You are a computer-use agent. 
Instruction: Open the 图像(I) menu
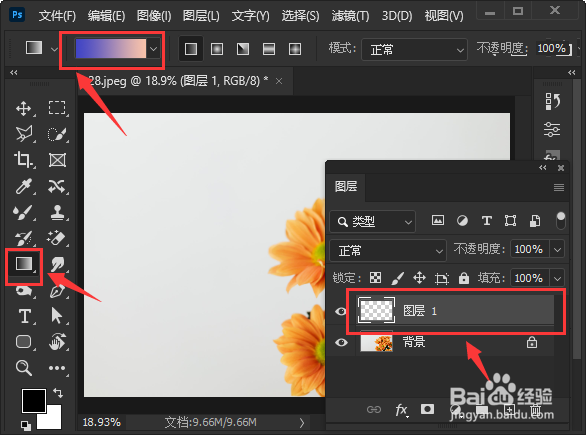click(154, 16)
